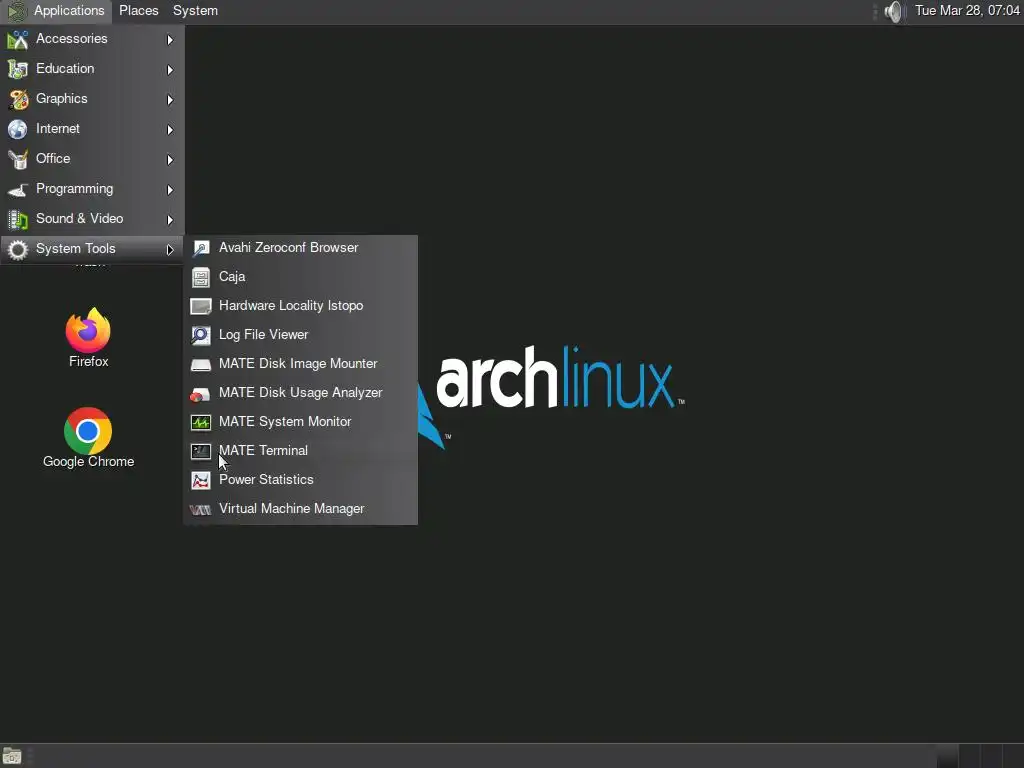This screenshot has width=1024, height=768.
Task: Click the MATE Terminal icon
Action: click(x=200, y=451)
